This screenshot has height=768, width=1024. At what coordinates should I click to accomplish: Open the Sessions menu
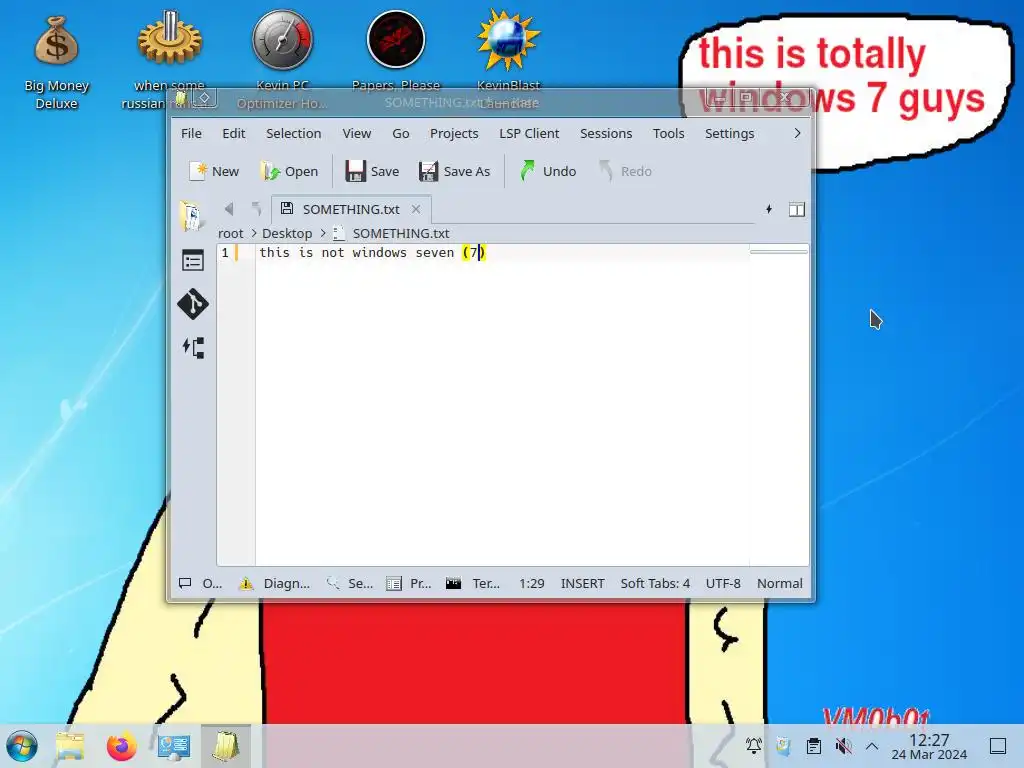[x=606, y=133]
